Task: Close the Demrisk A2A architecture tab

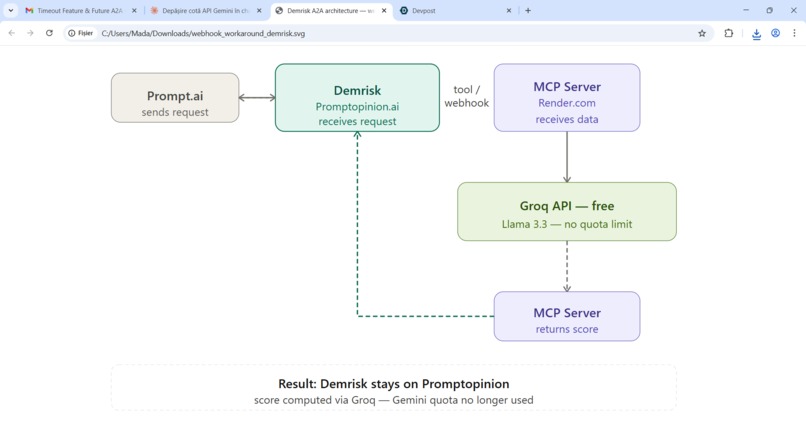Action: coord(384,10)
